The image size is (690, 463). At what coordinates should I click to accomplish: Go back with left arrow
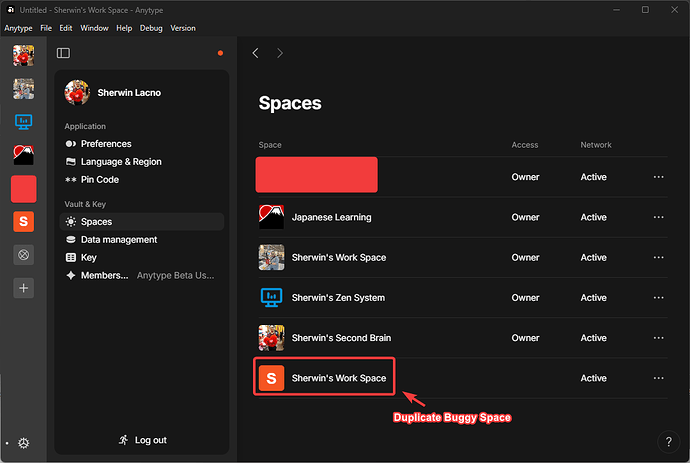tap(256, 53)
